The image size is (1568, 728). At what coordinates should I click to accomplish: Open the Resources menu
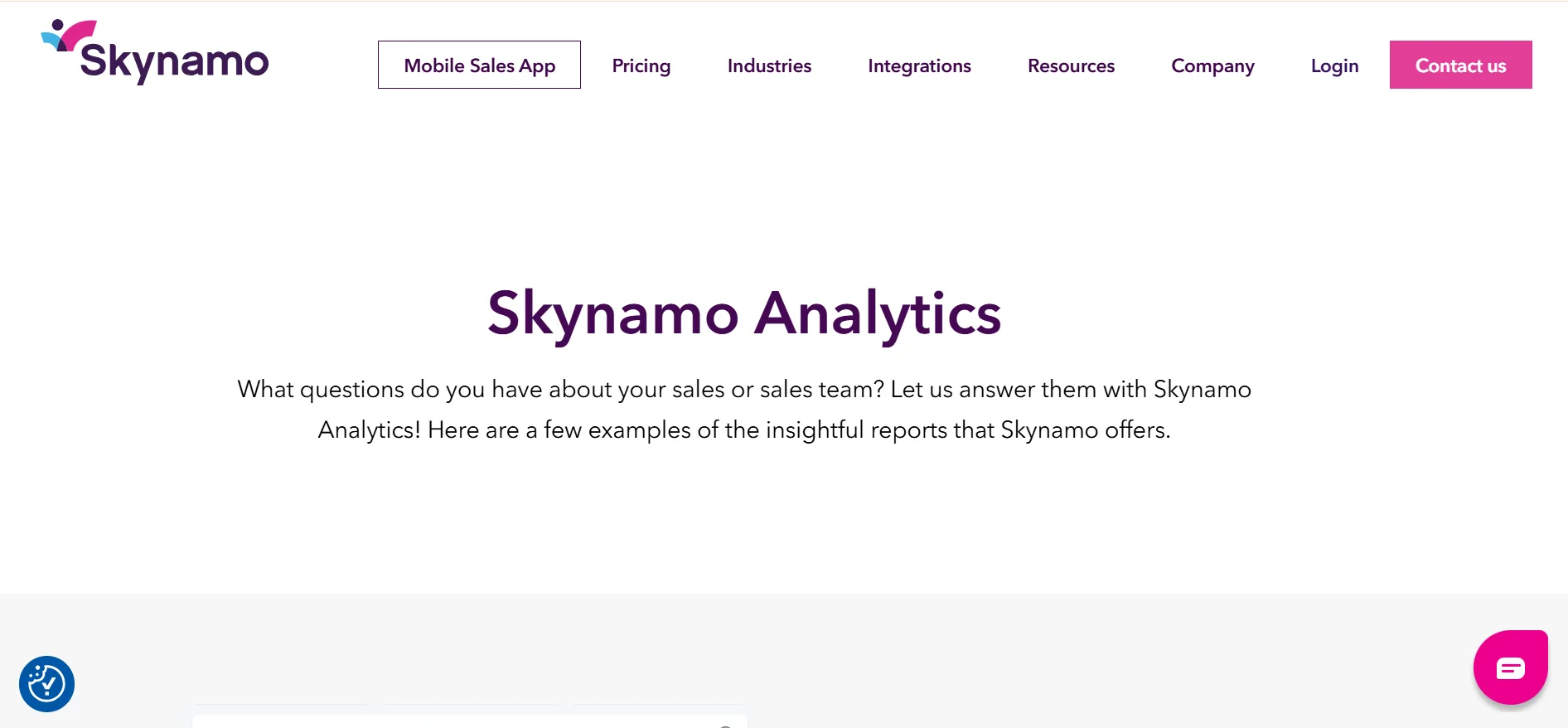click(x=1071, y=66)
